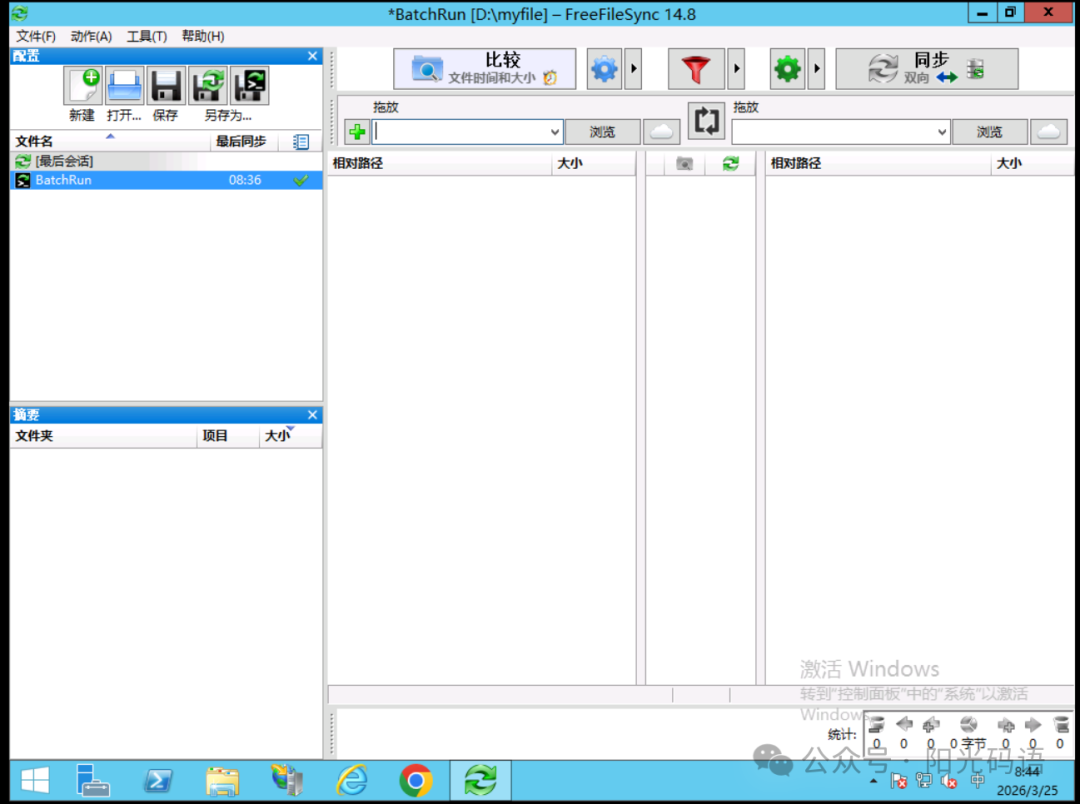Screen dimensions: 1080x804
Task: Open a configuration with the 打开 icon
Action: [125, 86]
